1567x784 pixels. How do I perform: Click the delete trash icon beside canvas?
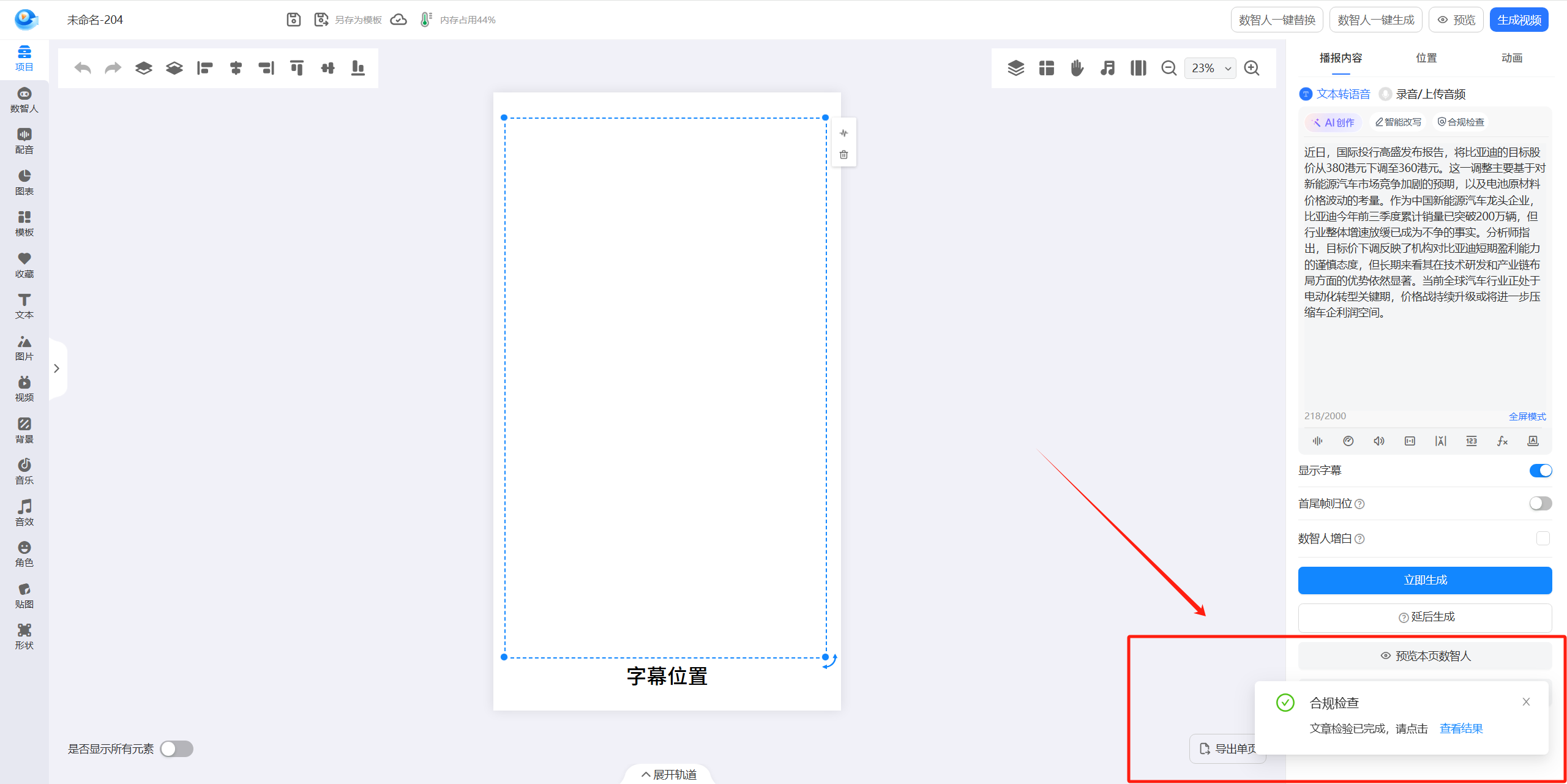click(843, 155)
